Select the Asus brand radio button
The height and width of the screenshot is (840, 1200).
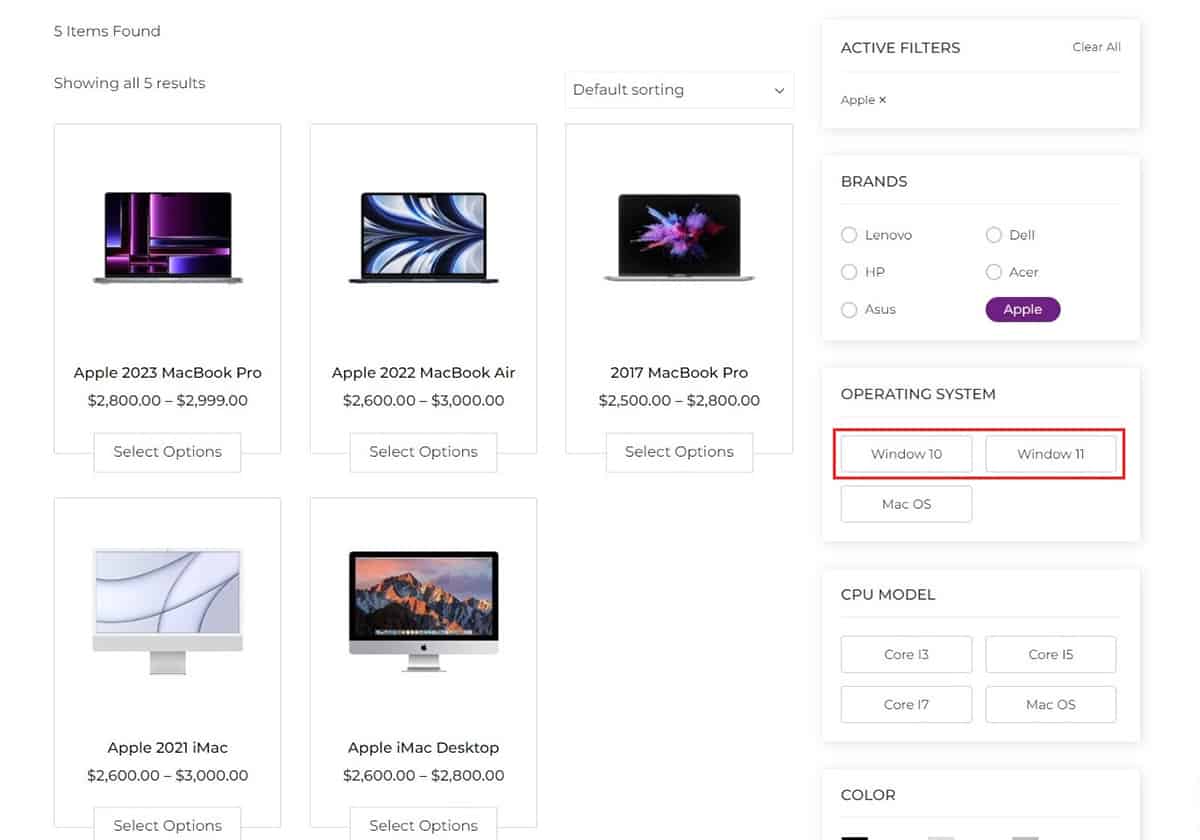[849, 310]
